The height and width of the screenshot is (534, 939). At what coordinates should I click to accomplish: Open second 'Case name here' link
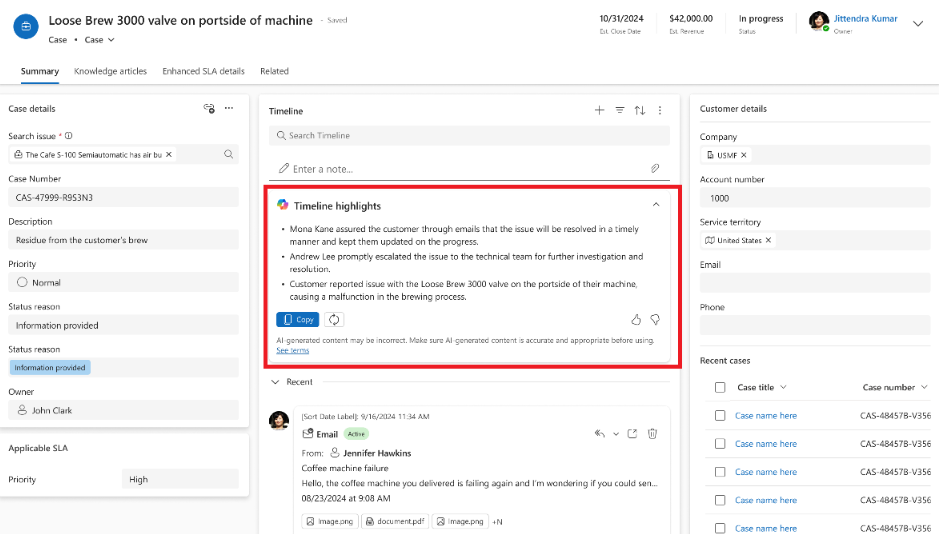tap(766, 444)
